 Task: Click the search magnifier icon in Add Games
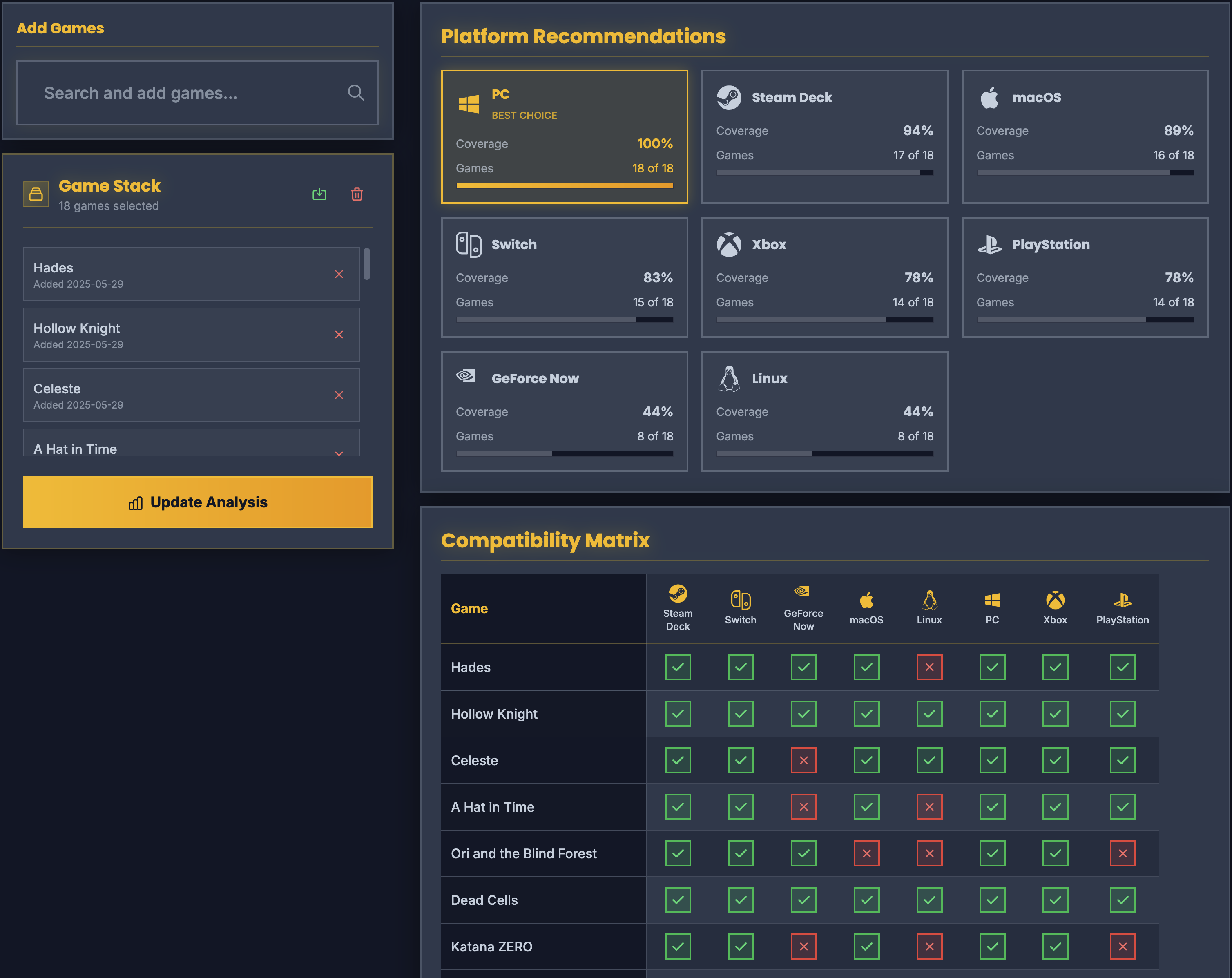(355, 93)
